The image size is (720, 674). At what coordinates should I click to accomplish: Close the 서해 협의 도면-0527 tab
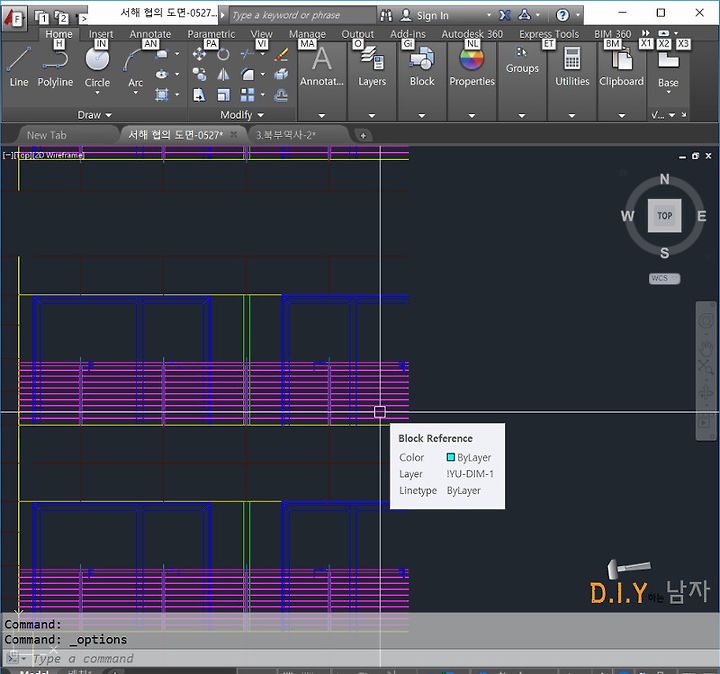click(x=234, y=135)
